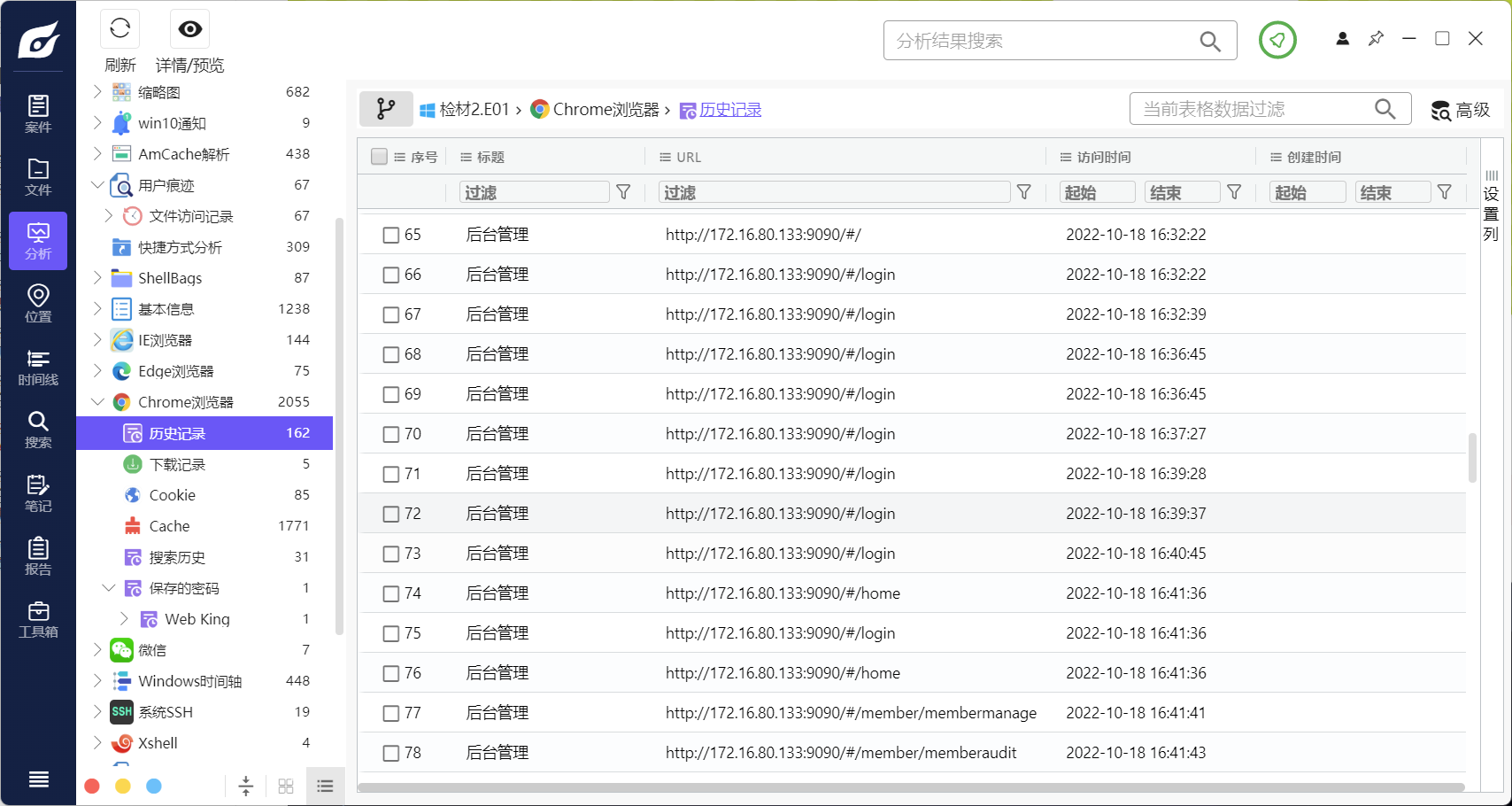Click the 历史记录 breadcrumb link
Image resolution: width=1512 pixels, height=806 pixels.
(730, 110)
